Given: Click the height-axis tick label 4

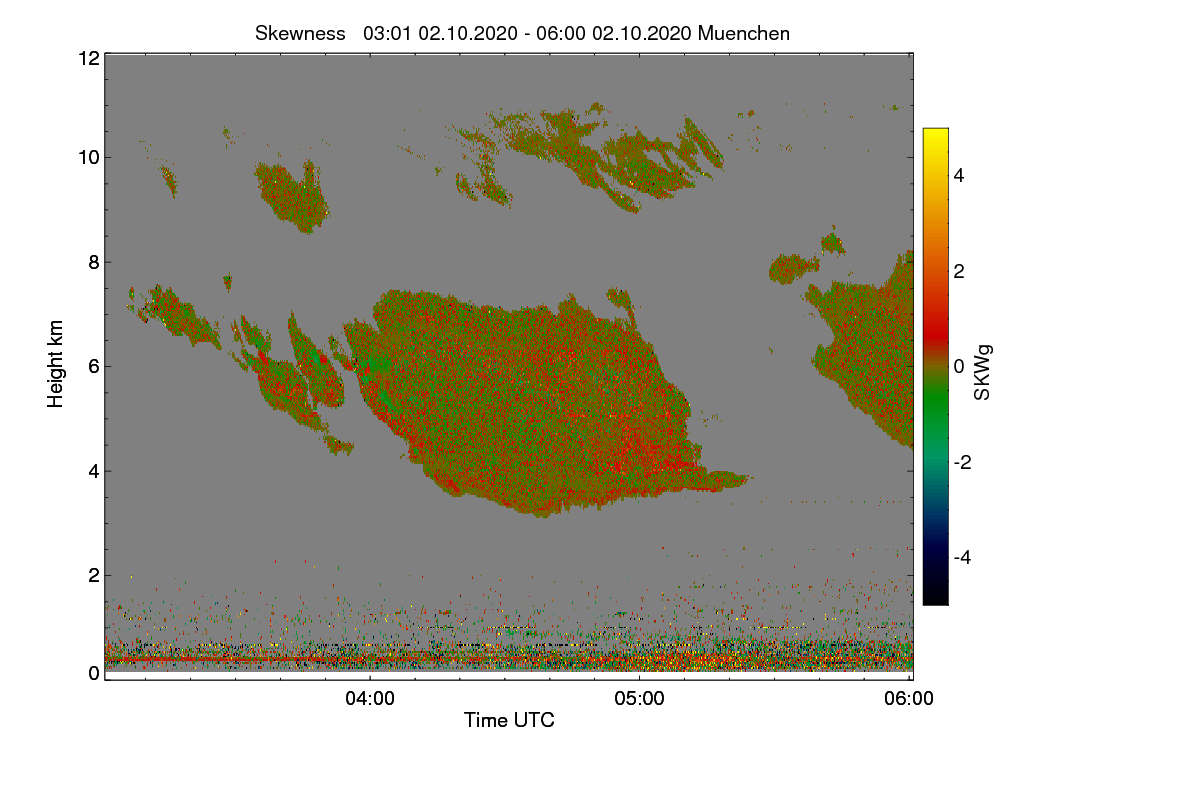Looking at the screenshot, I should (x=93, y=471).
